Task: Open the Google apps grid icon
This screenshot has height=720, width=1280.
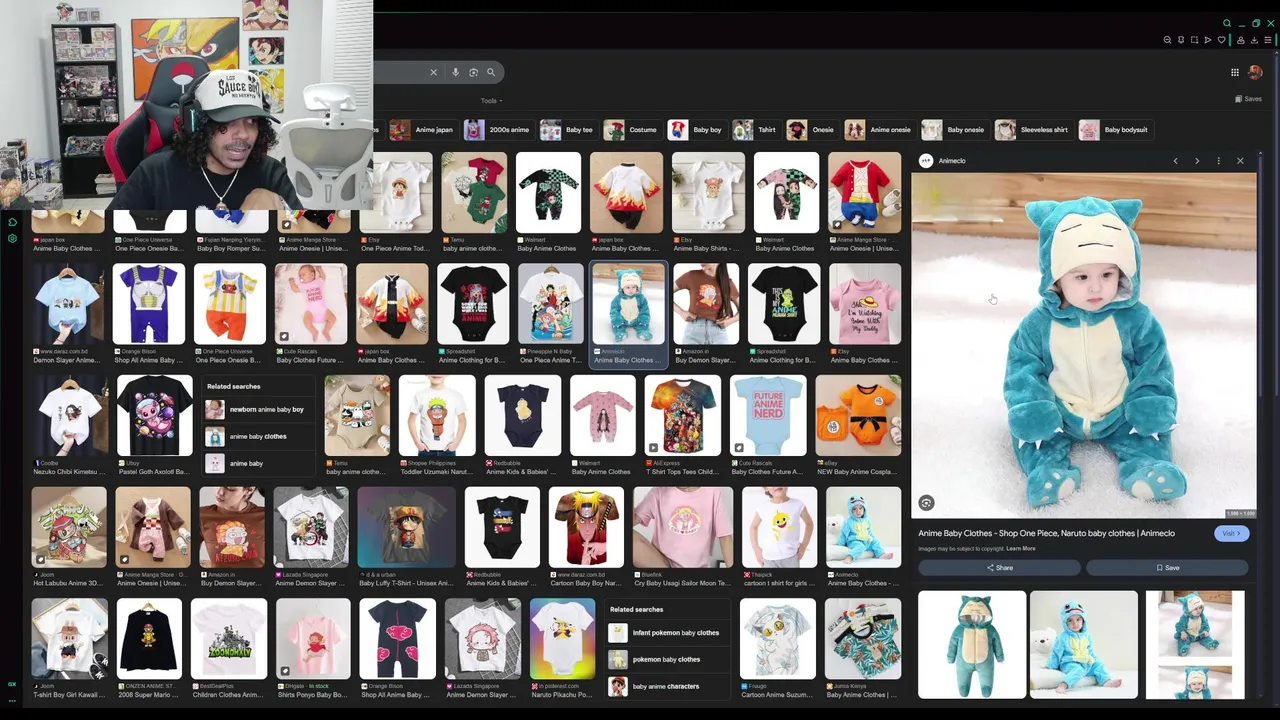Action: (1235, 72)
